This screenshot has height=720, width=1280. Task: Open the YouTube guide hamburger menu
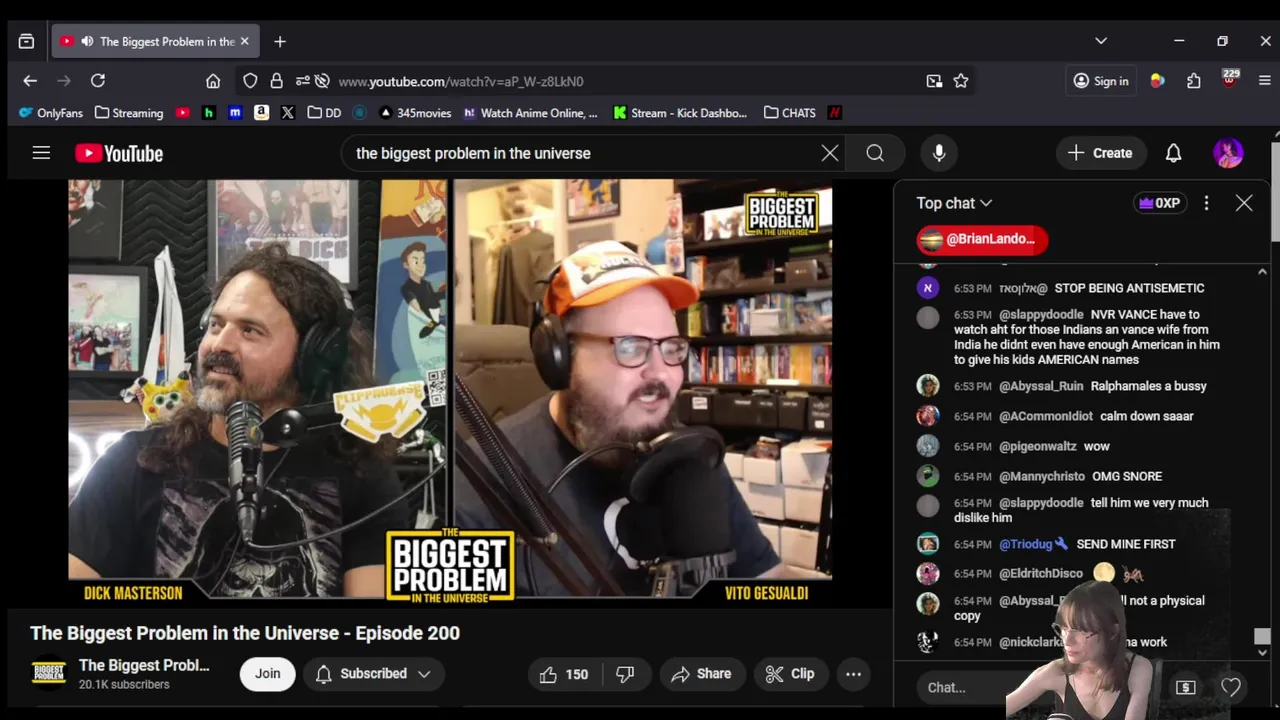click(41, 153)
